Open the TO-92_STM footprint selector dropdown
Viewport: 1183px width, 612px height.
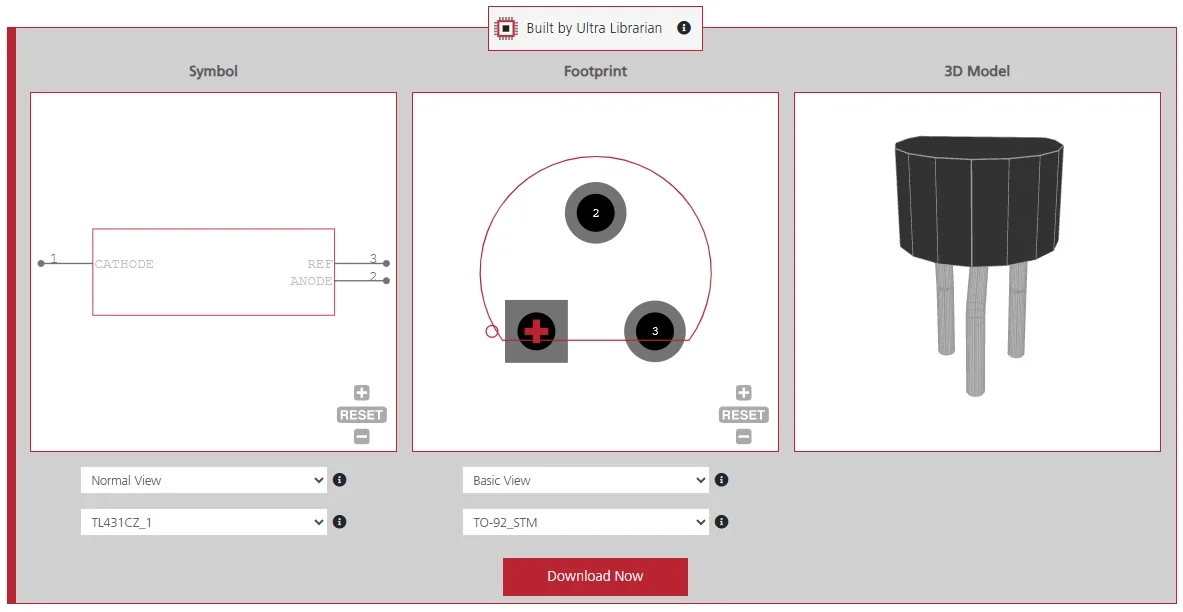pos(585,522)
